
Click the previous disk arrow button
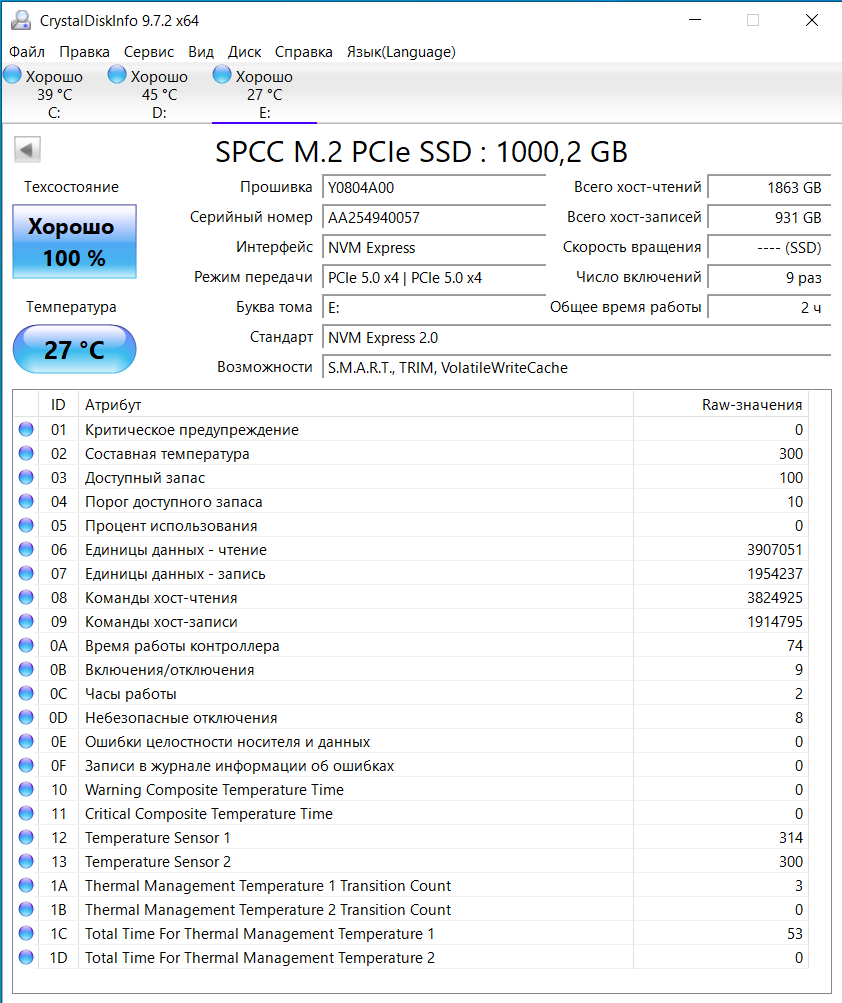tap(27, 150)
